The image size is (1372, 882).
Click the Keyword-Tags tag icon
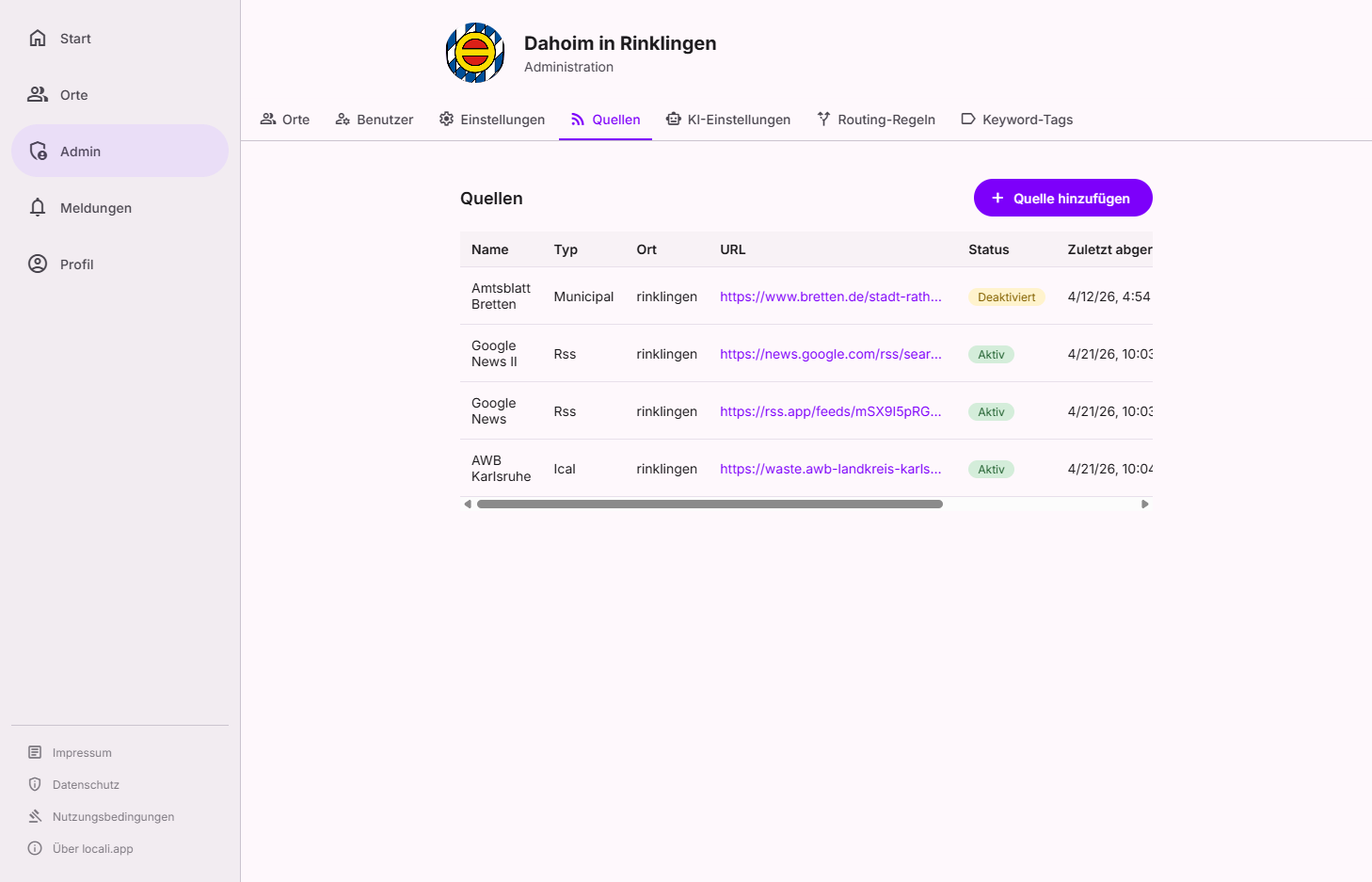967,119
